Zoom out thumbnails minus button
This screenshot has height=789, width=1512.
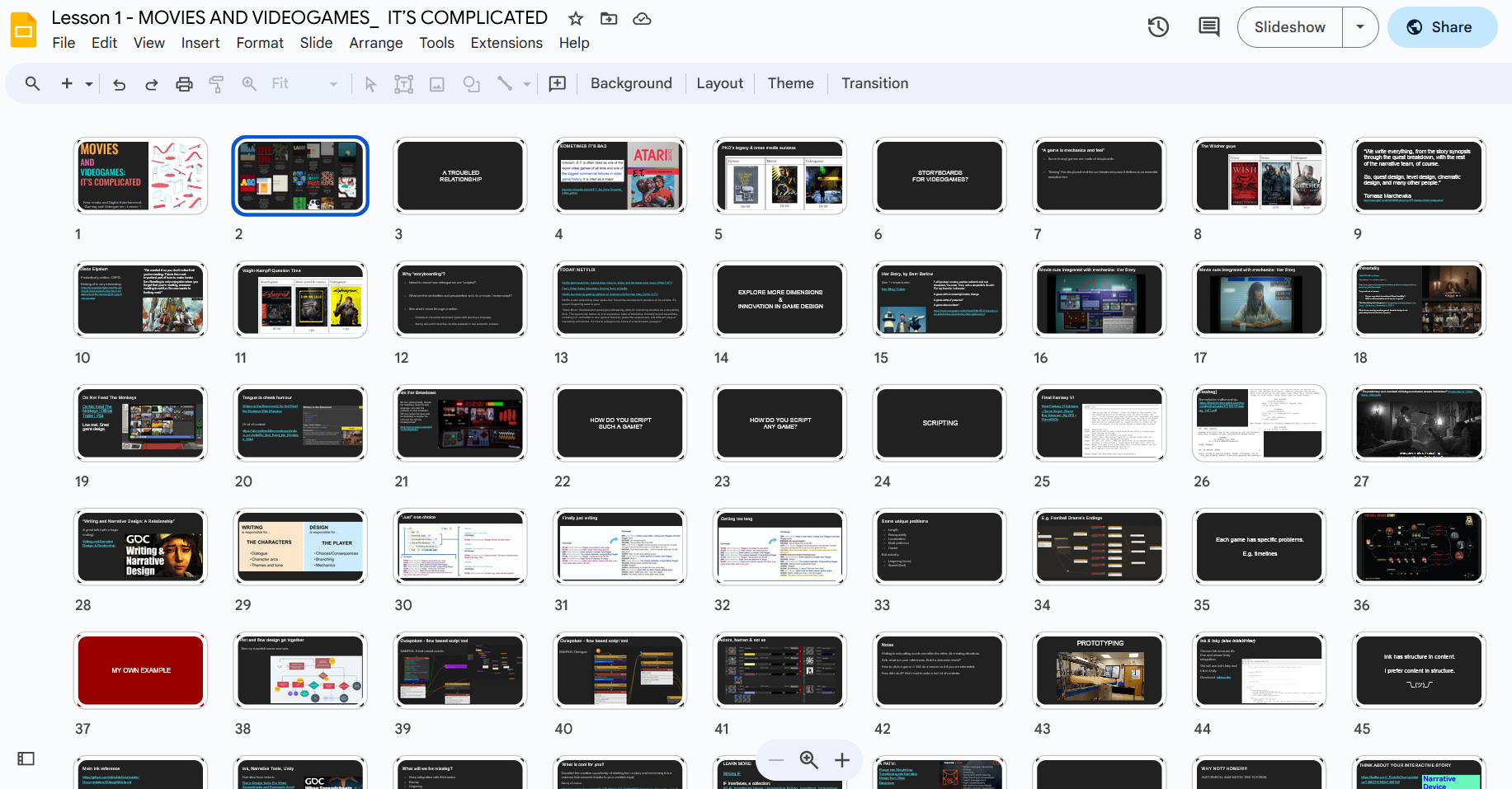tap(776, 760)
